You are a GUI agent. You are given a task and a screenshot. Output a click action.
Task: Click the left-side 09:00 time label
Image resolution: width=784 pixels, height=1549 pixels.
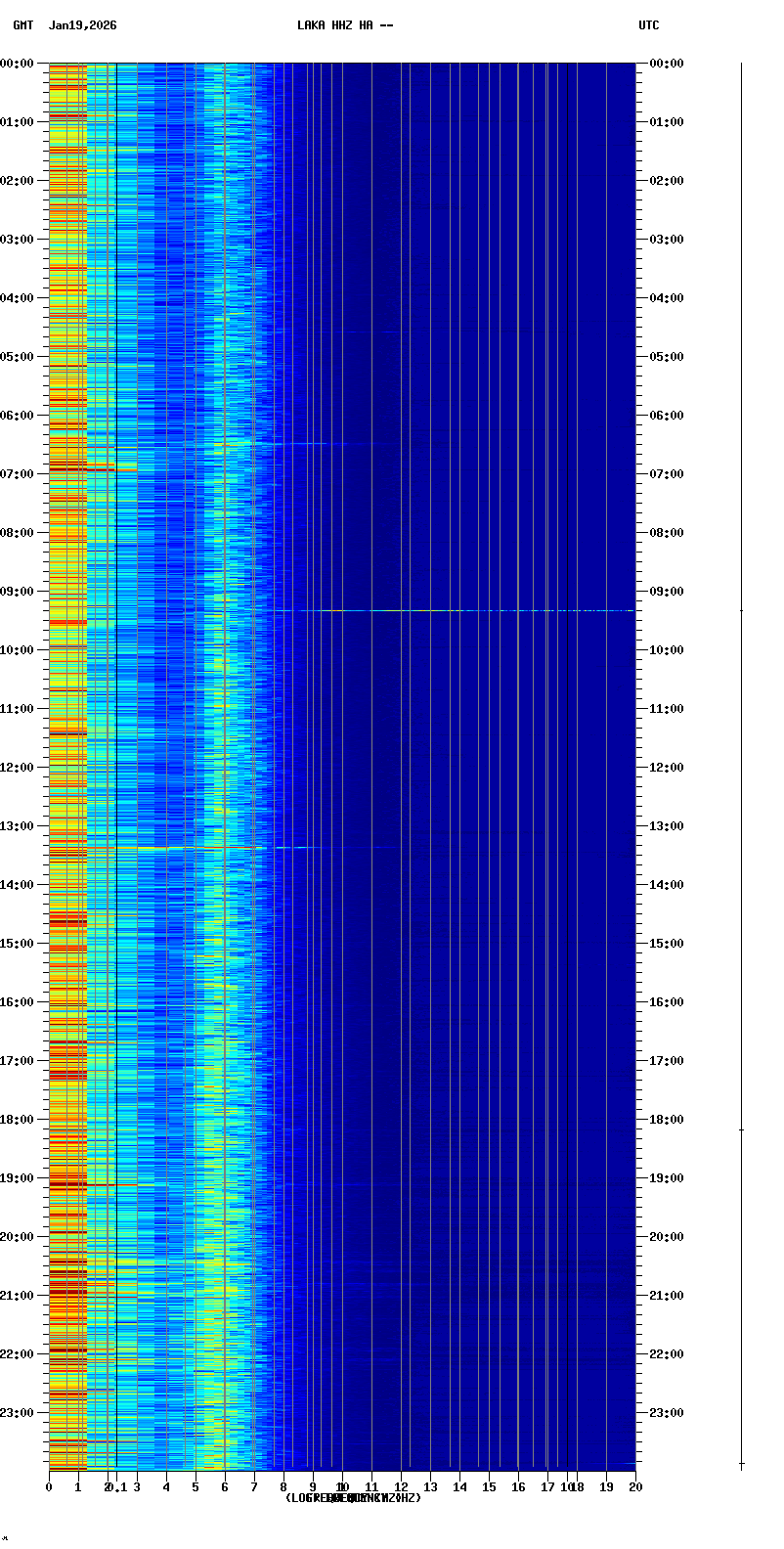(x=18, y=592)
